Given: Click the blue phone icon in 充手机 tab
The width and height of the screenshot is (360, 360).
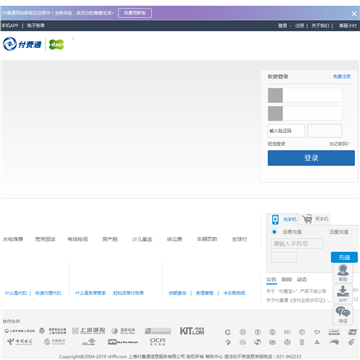Looking at the screenshot, I should click(275, 220).
